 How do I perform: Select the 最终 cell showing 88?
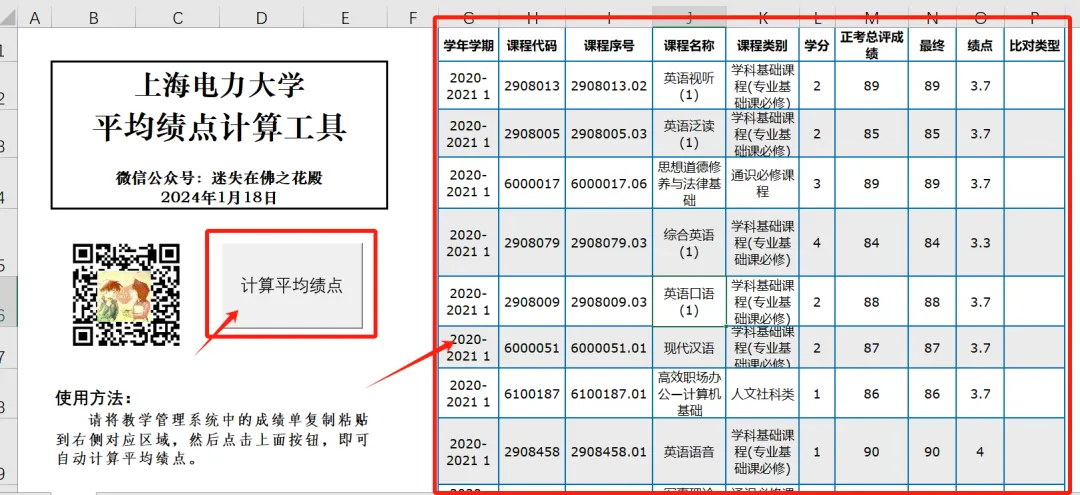[x=932, y=302]
